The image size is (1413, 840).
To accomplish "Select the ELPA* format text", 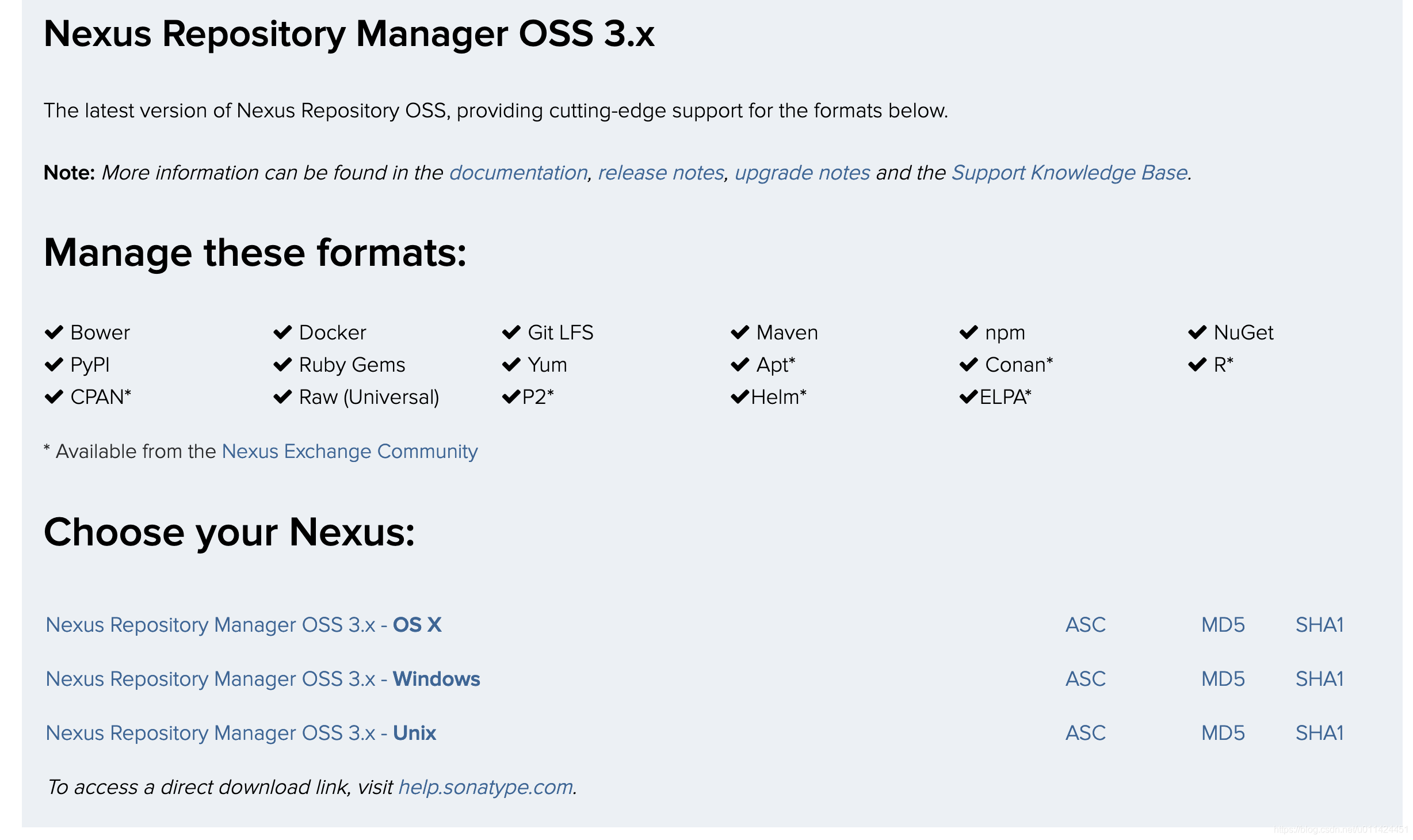I will [x=1006, y=397].
